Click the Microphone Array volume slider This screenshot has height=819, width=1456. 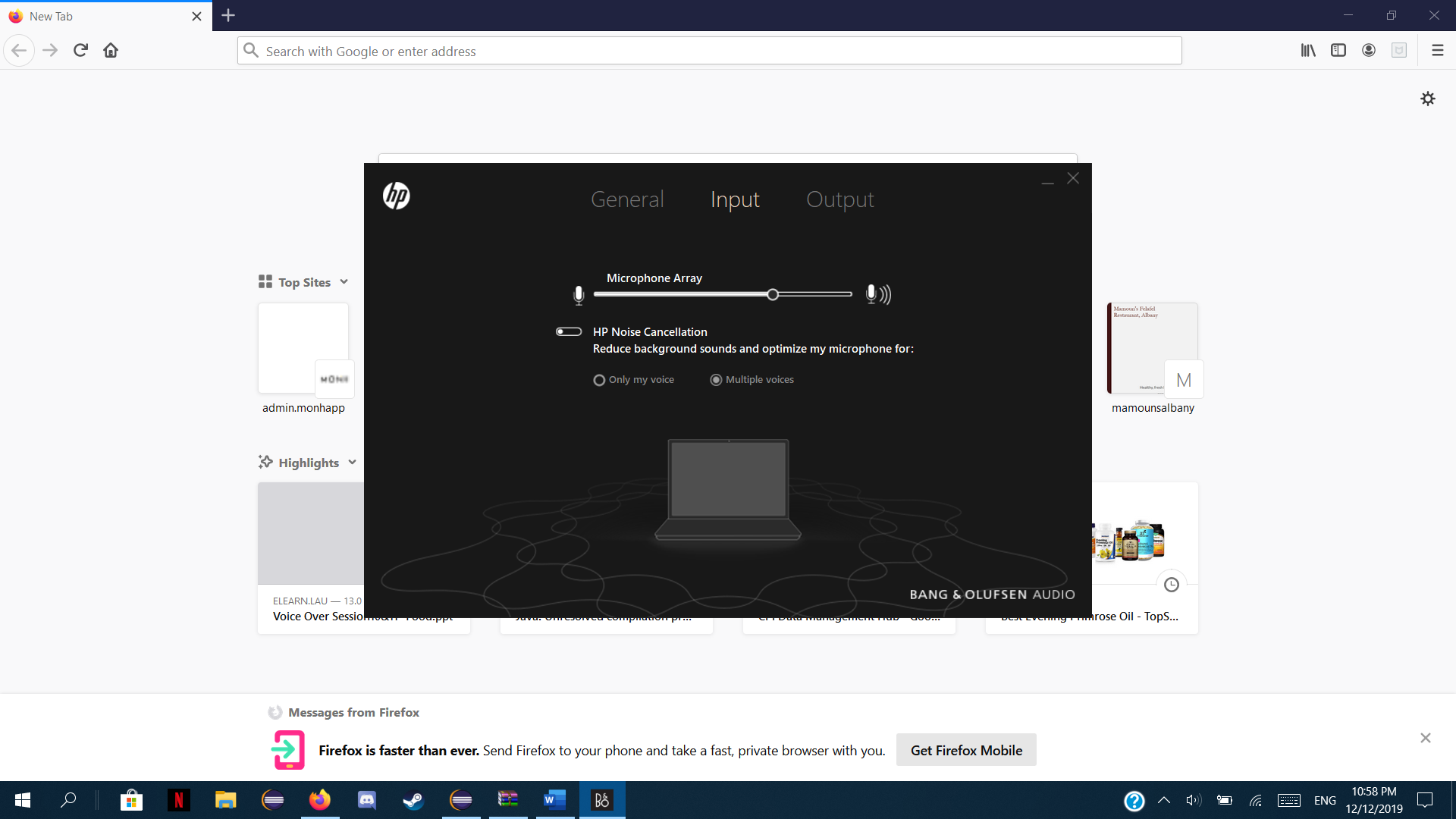[x=772, y=294]
